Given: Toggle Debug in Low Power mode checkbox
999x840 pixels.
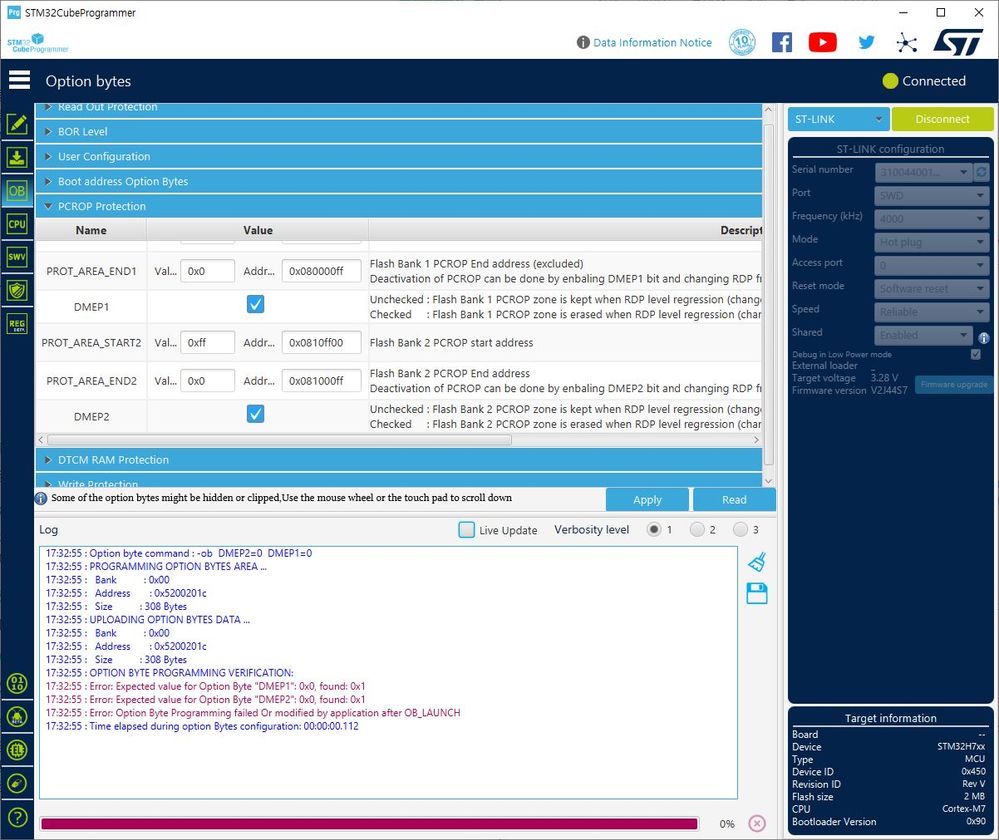Looking at the screenshot, I should pyautogui.click(x=975, y=354).
